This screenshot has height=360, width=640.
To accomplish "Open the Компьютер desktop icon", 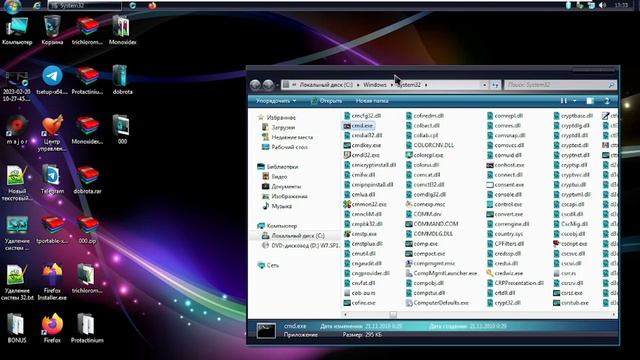I will [x=17, y=31].
